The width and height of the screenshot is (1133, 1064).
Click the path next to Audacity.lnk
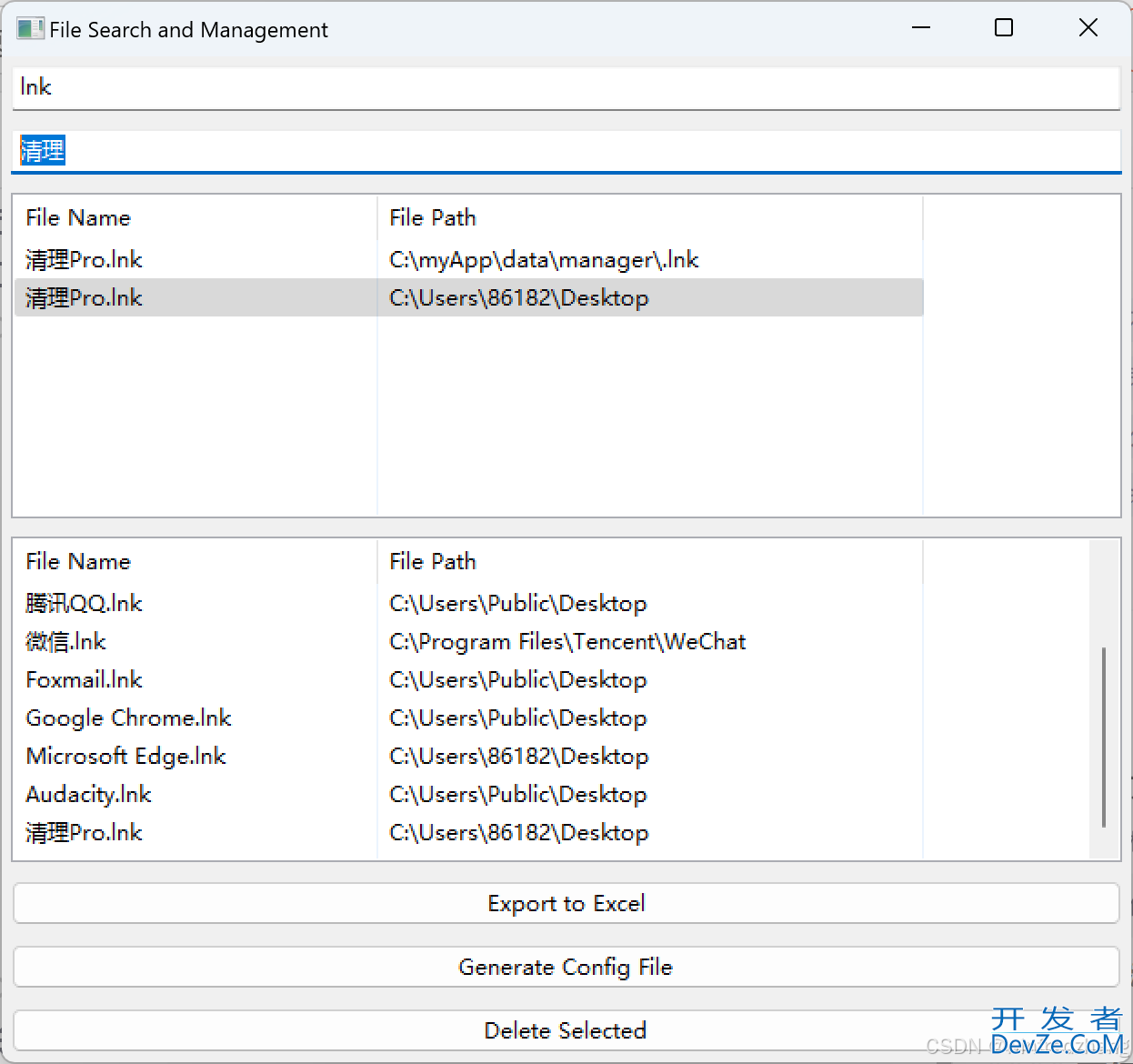pos(518,795)
